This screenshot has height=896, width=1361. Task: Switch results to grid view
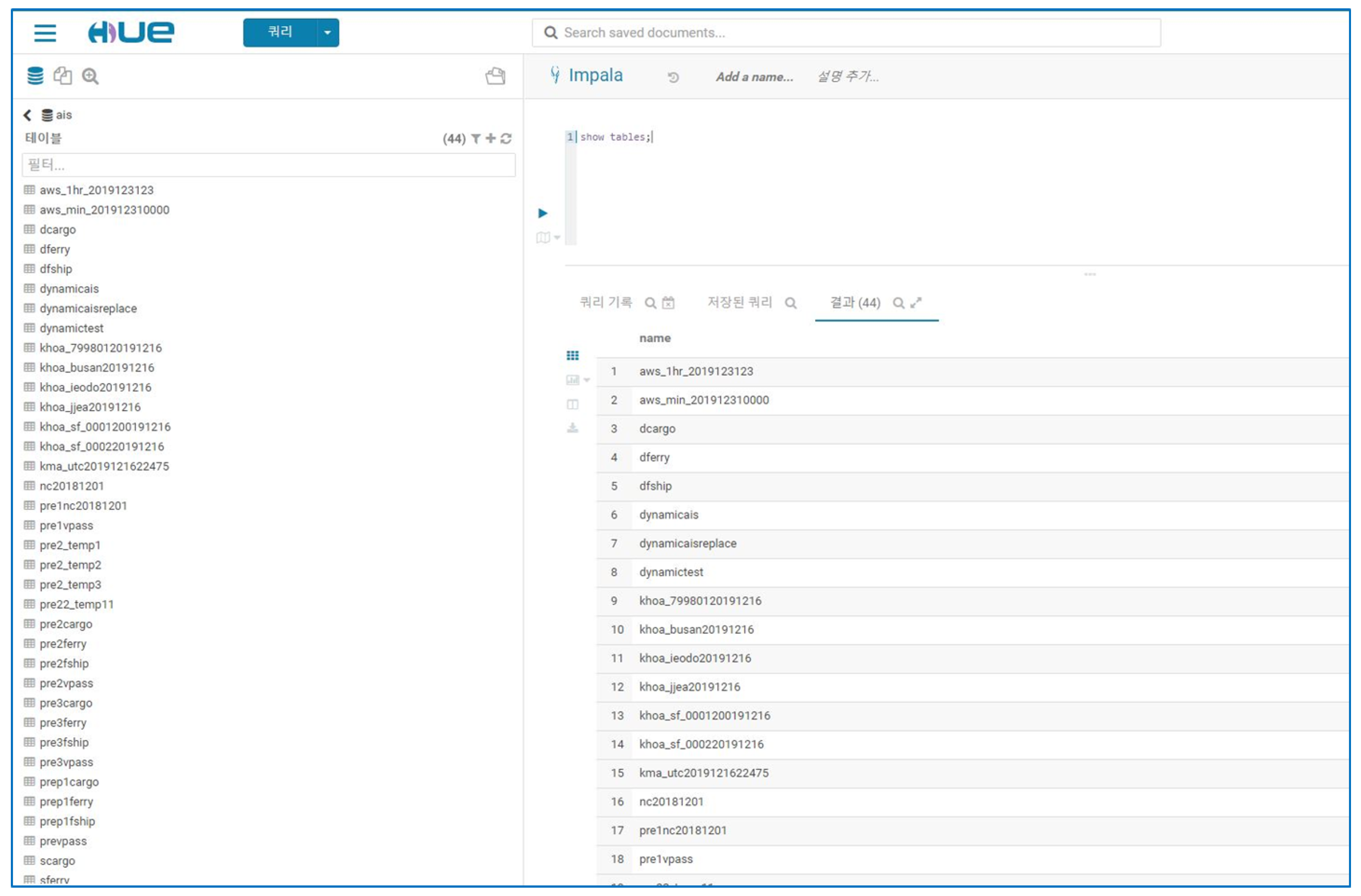coord(573,355)
